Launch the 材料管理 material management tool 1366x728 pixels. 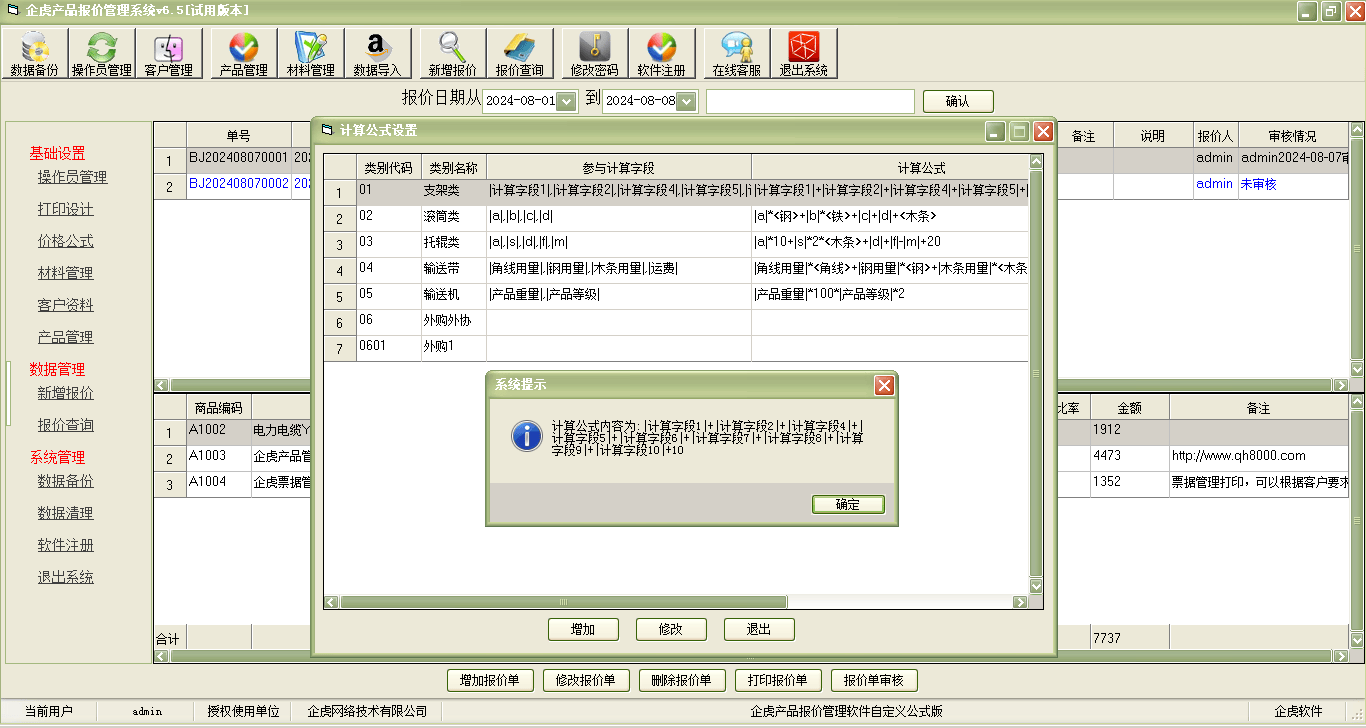pyautogui.click(x=308, y=52)
